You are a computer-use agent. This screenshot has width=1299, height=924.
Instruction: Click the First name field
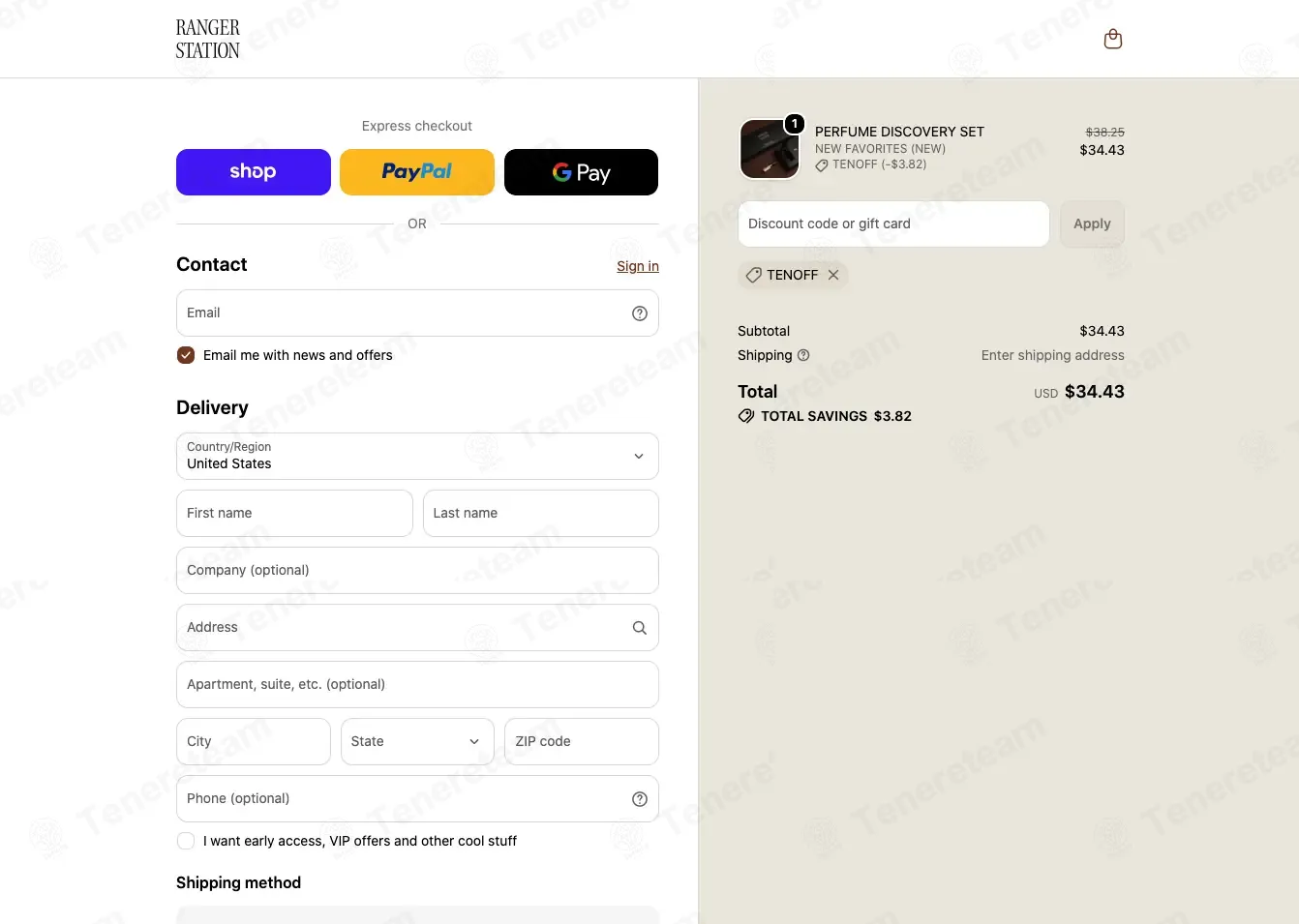[x=294, y=513]
